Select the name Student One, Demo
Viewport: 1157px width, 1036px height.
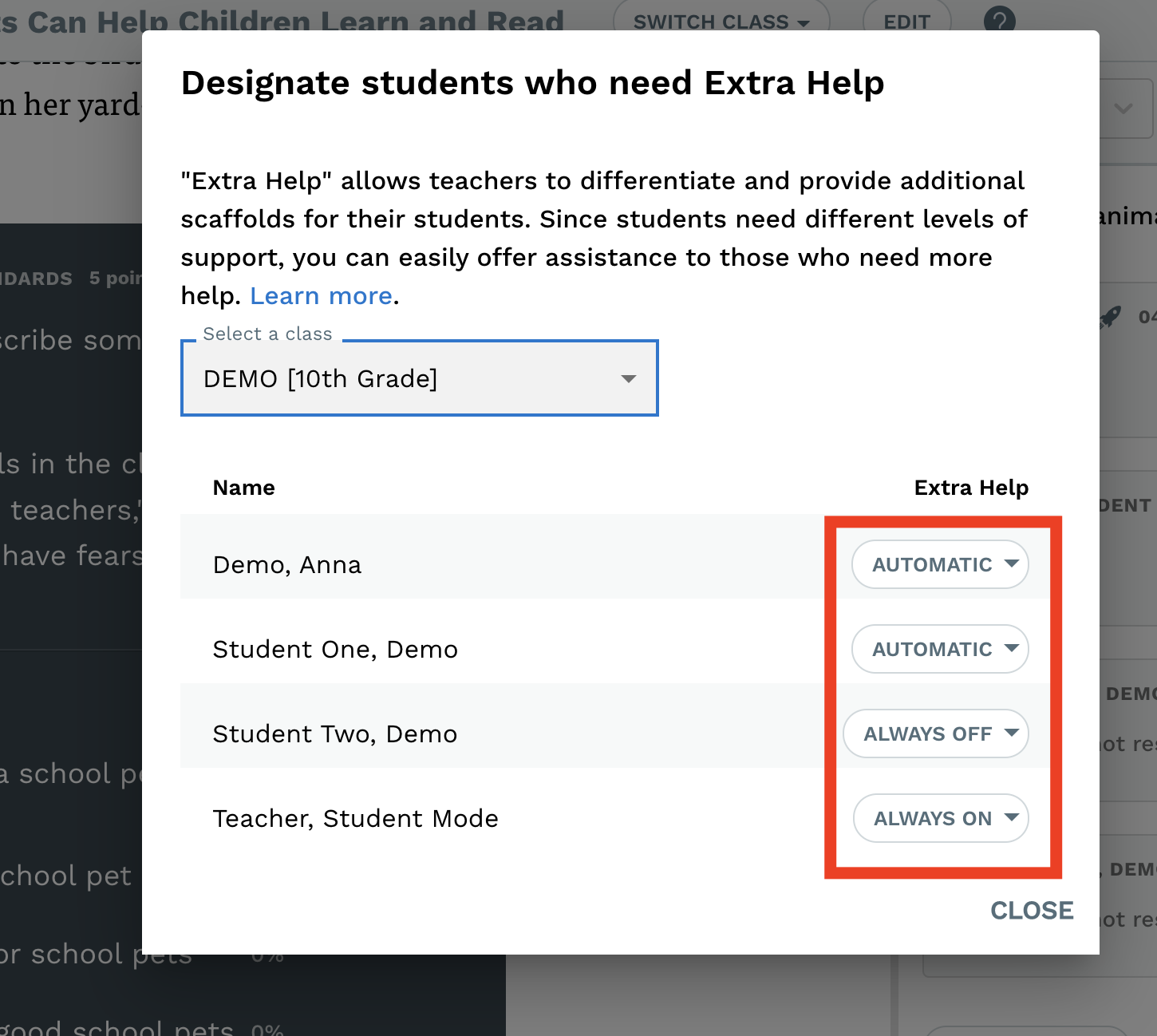coord(335,650)
